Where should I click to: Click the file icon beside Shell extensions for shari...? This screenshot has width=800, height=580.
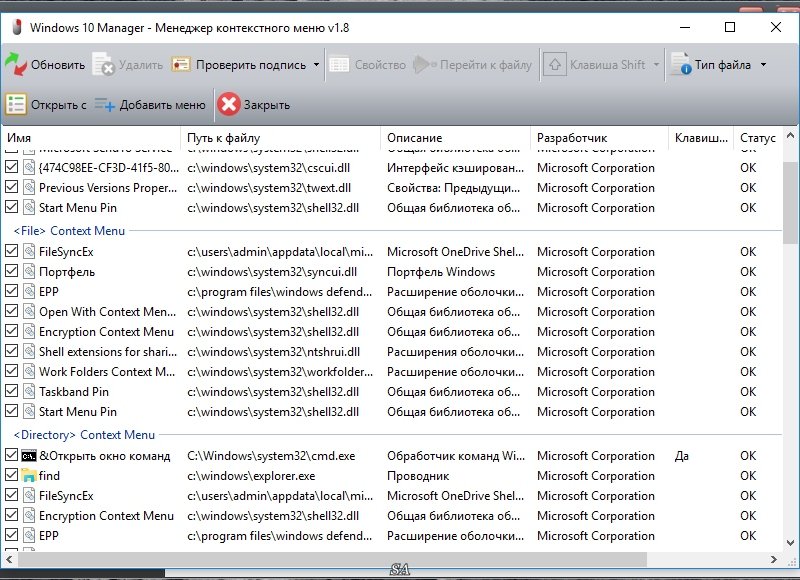pyautogui.click(x=29, y=352)
